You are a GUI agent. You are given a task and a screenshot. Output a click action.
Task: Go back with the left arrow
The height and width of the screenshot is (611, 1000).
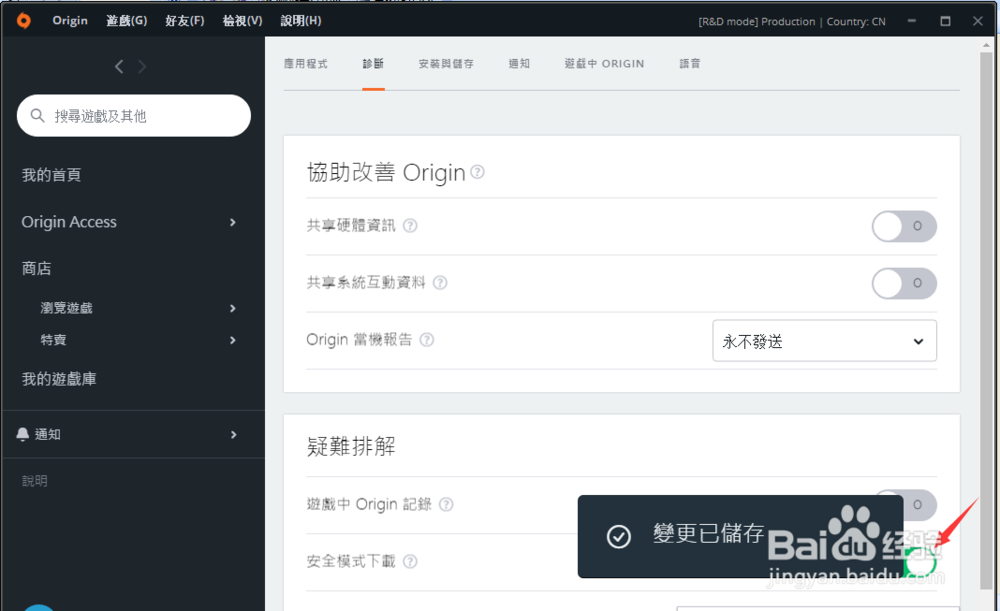pyautogui.click(x=119, y=66)
